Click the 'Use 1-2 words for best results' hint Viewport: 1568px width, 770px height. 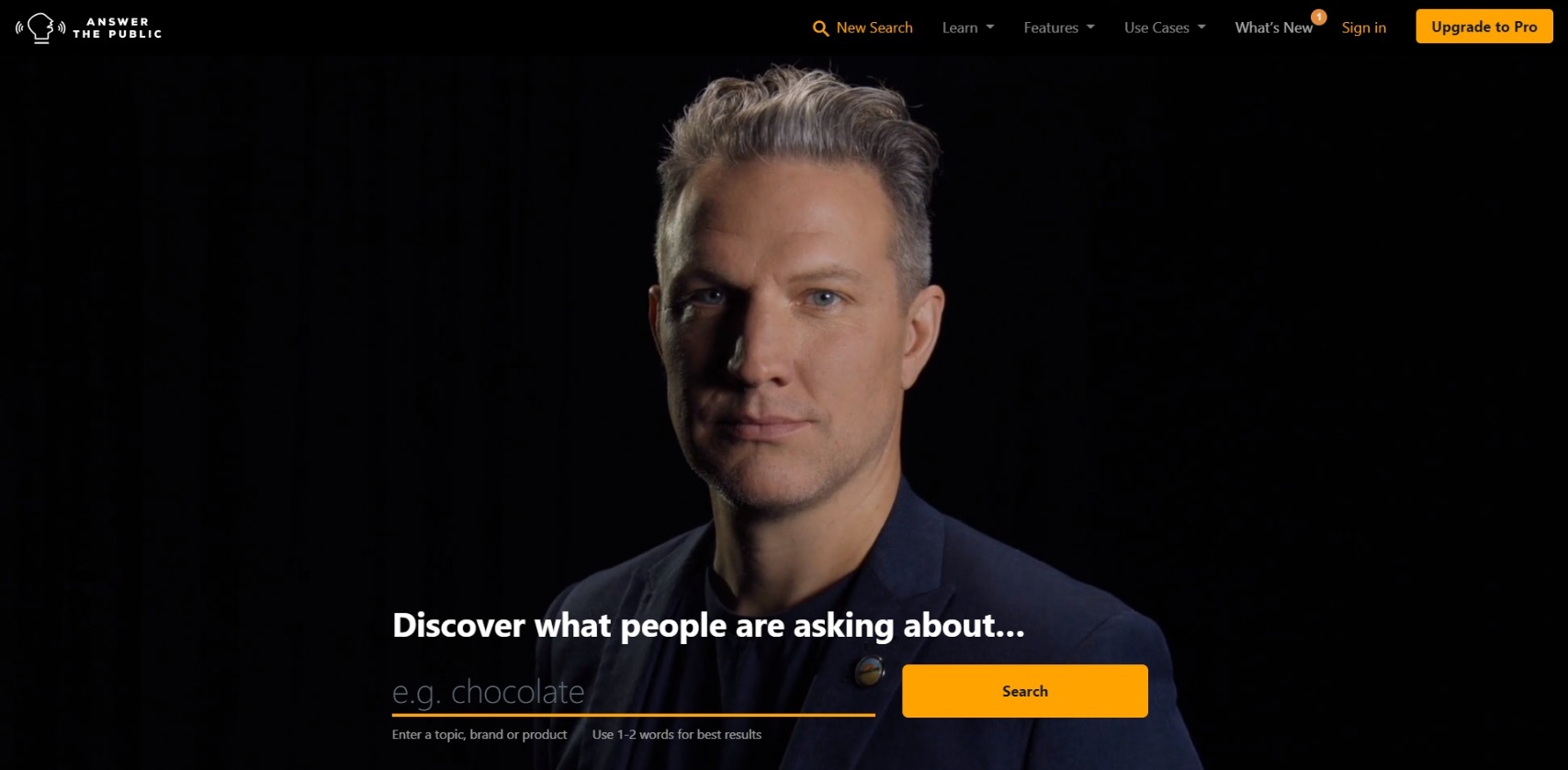coord(677,734)
